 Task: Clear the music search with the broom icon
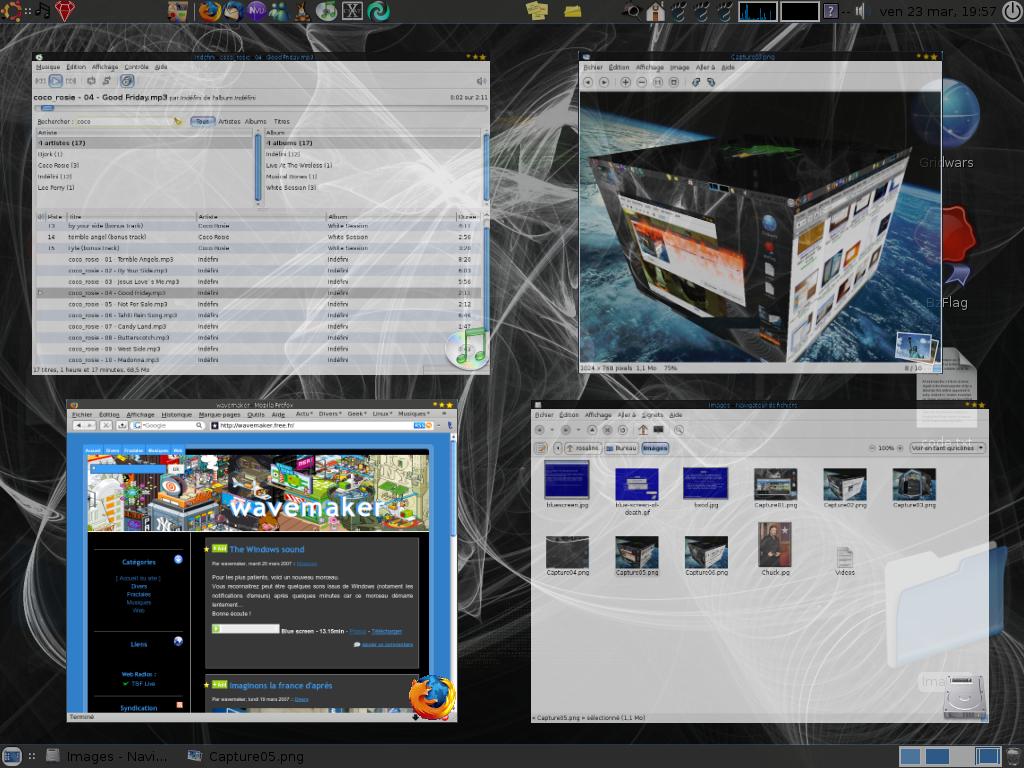(x=178, y=121)
